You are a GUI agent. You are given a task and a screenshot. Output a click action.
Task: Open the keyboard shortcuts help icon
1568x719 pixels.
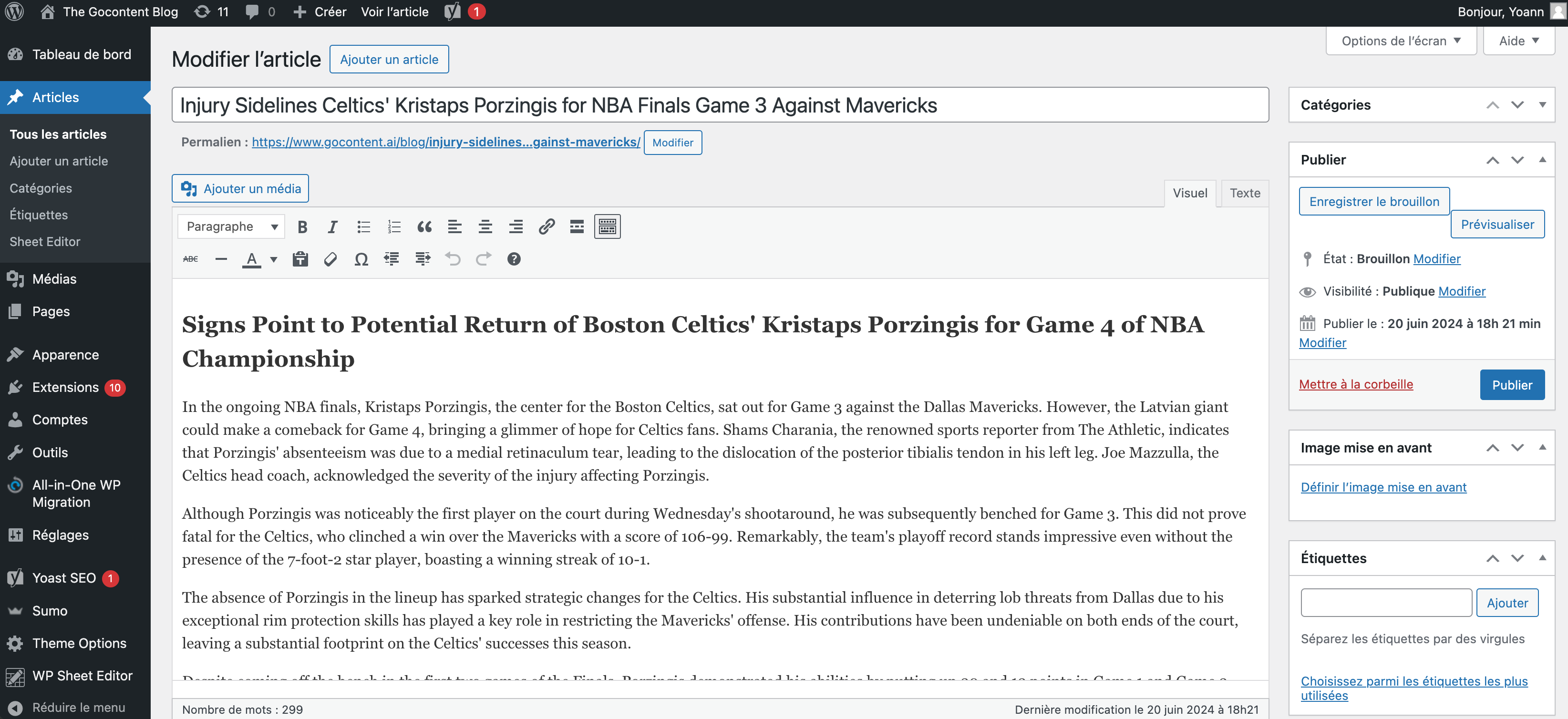[x=514, y=259]
